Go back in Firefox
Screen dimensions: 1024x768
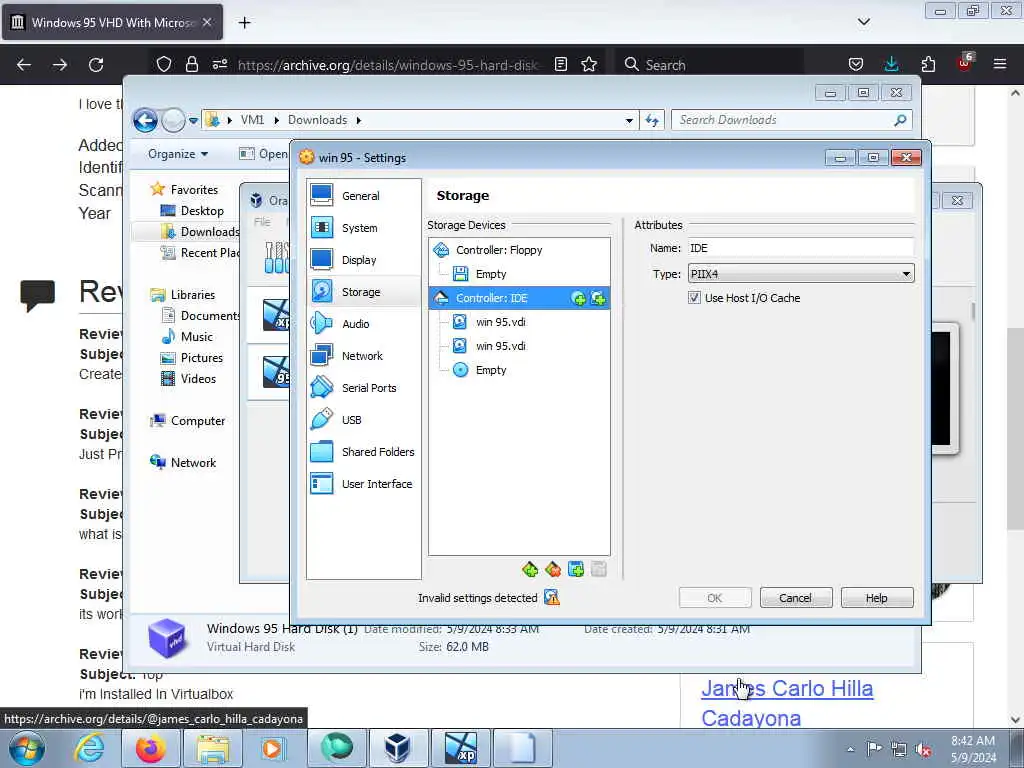coord(24,65)
